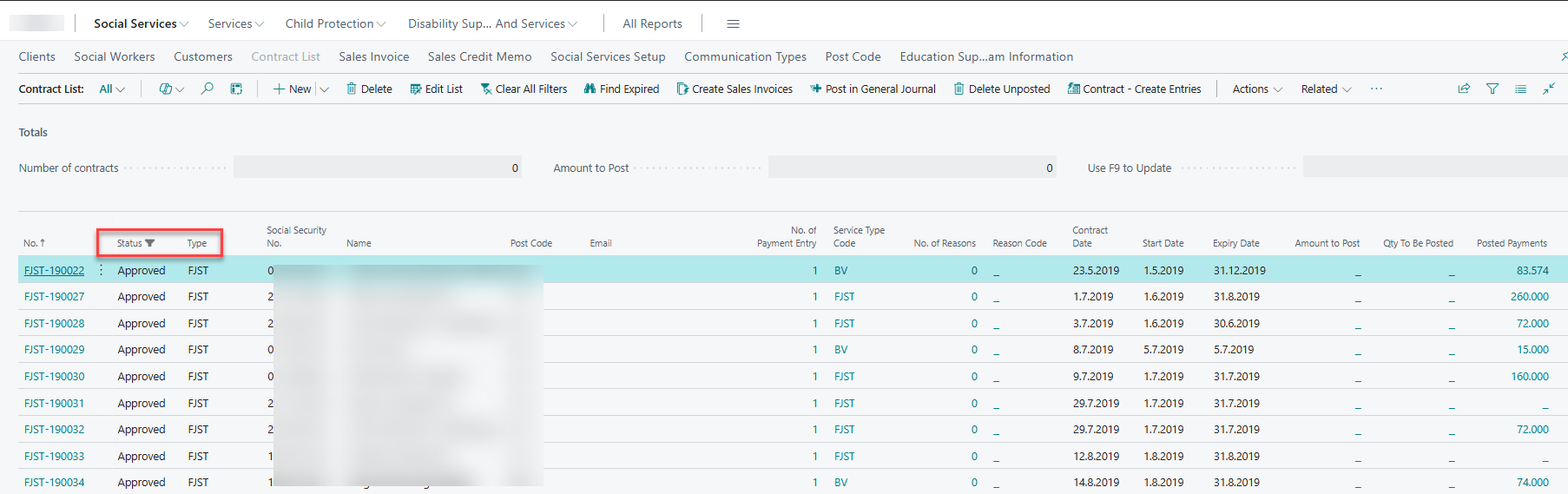The height and width of the screenshot is (494, 1568).
Task: Open contract link FJST-190027
Action: click(54, 296)
